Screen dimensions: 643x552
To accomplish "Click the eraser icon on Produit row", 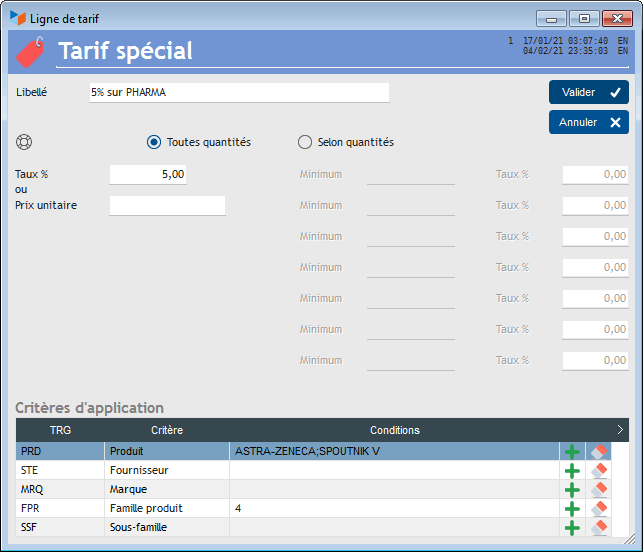I will 598,452.
